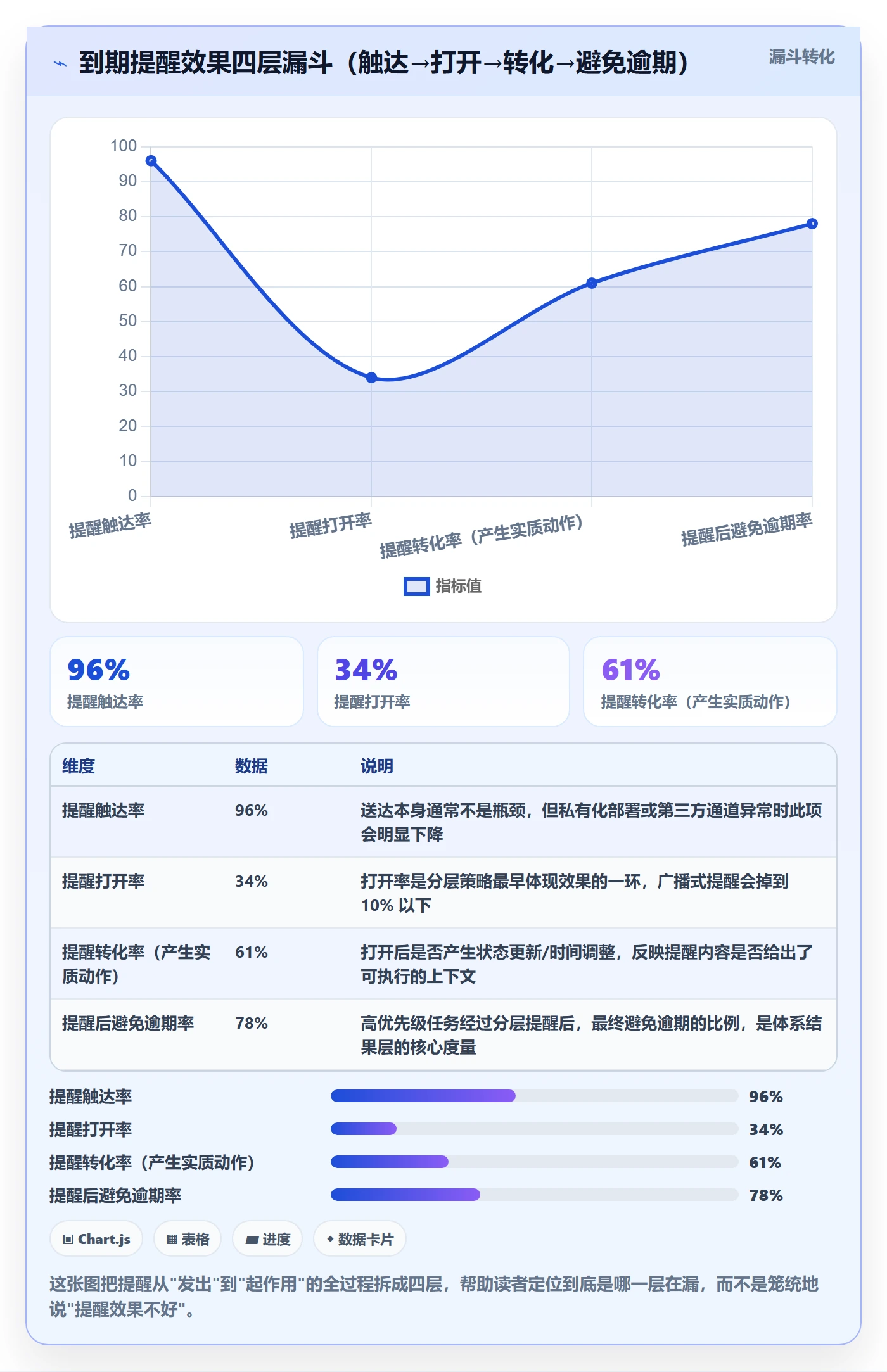887x1372 pixels.
Task: Select the chart point at 61
Action: click(x=592, y=283)
